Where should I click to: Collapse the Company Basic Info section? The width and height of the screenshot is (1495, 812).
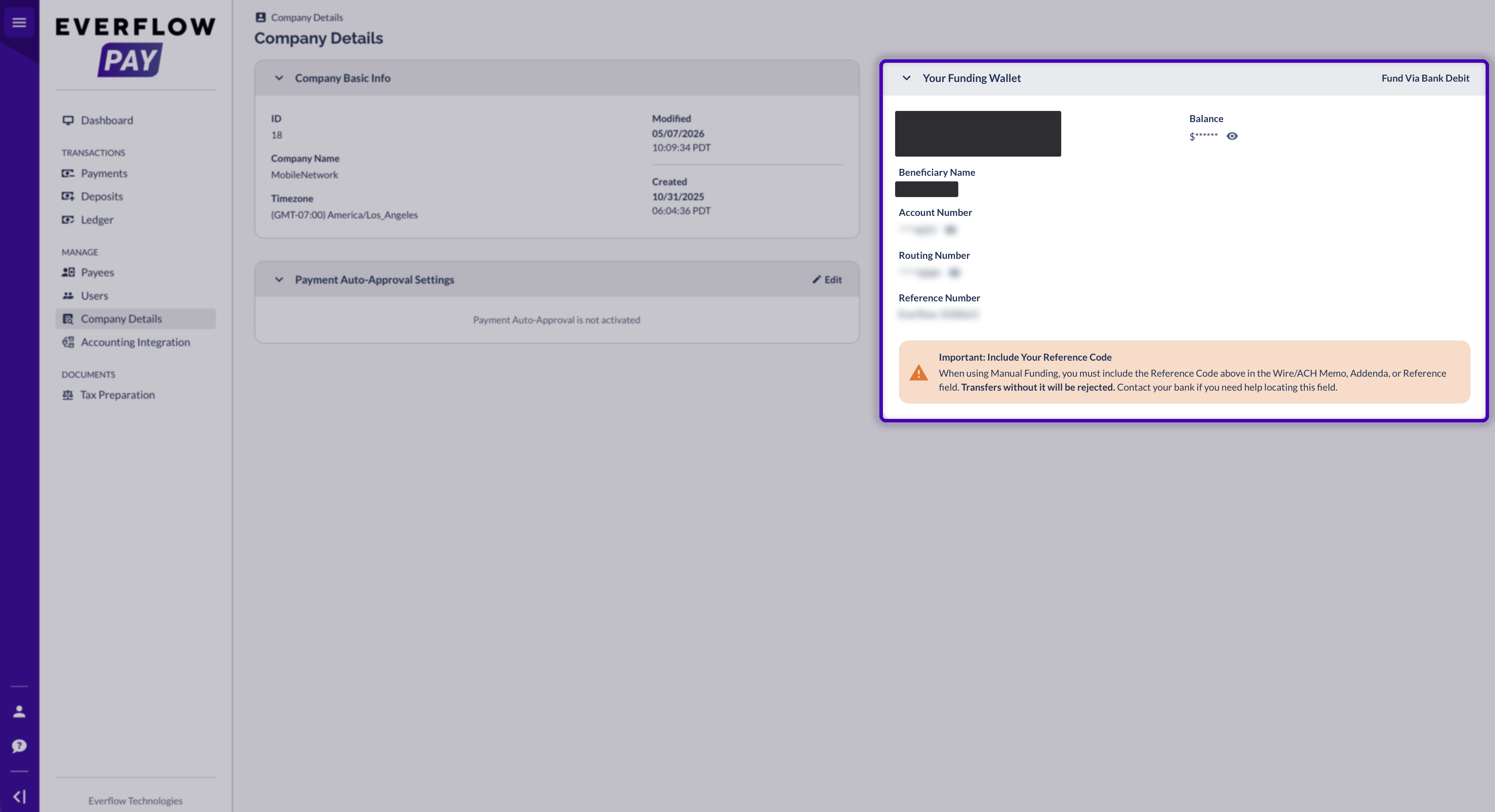click(279, 78)
